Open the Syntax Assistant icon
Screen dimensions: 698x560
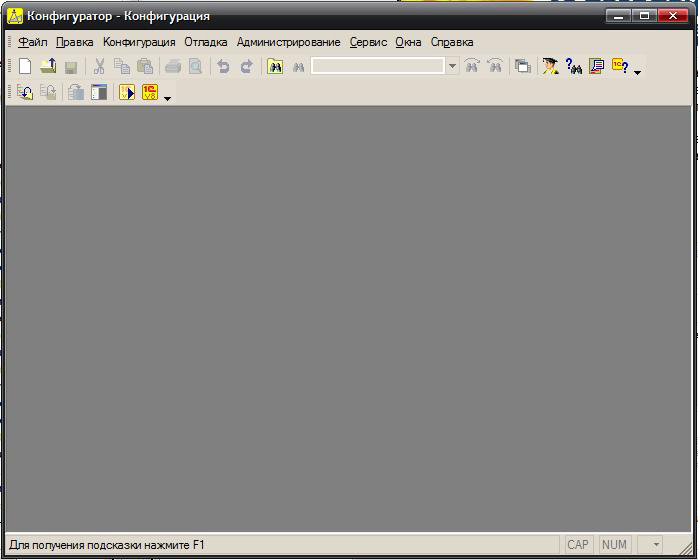click(x=551, y=67)
